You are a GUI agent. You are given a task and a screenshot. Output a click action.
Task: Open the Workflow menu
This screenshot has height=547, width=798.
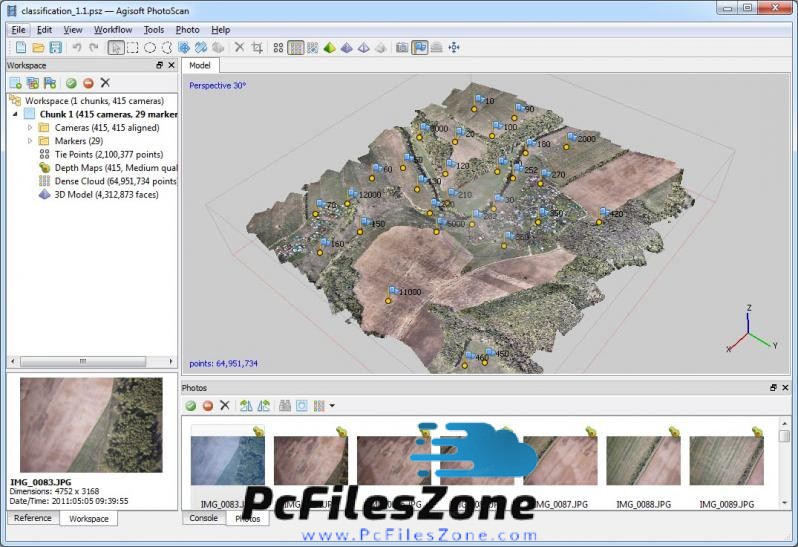[113, 30]
